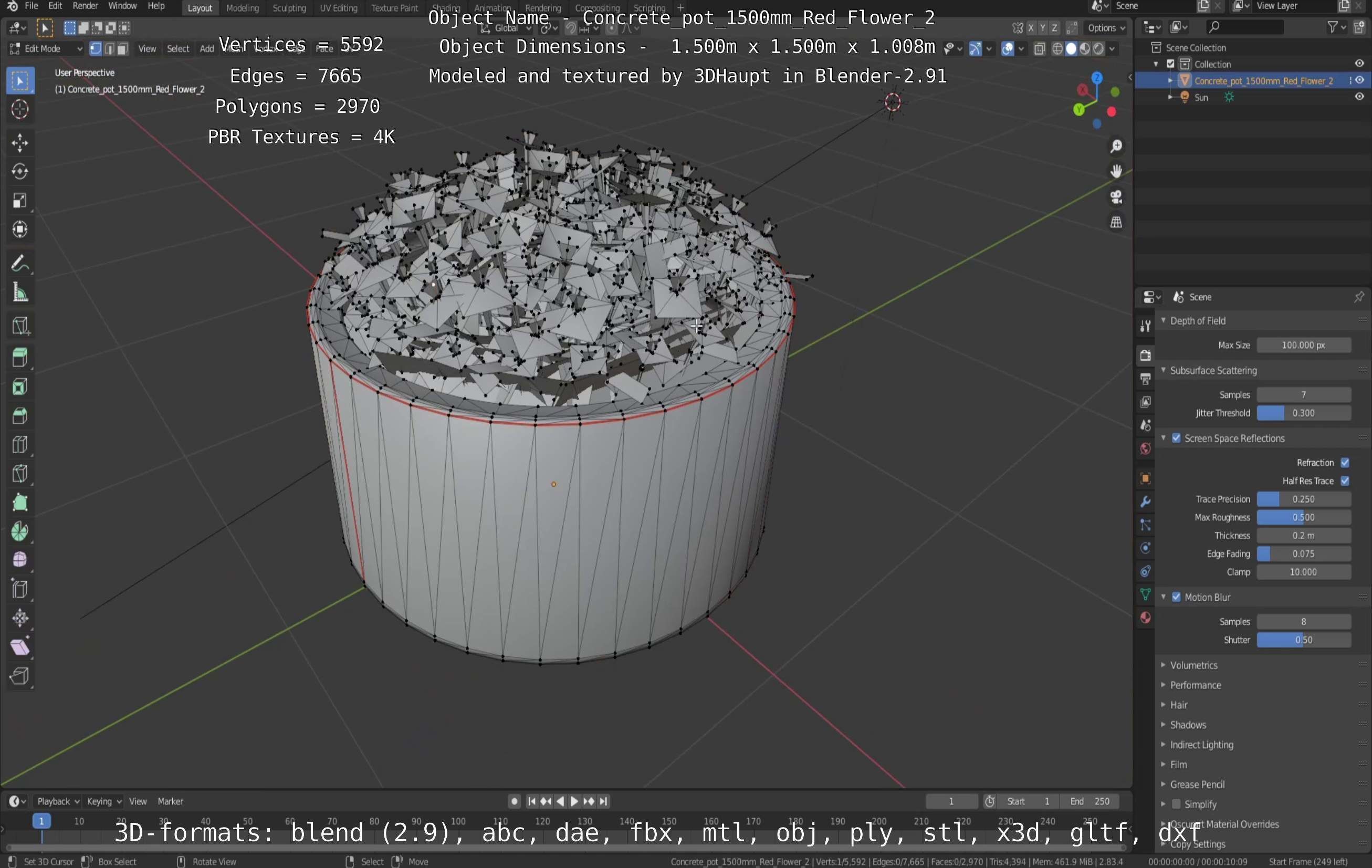1372x868 pixels.
Task: Open the Marker menu in timeline
Action: 170,801
